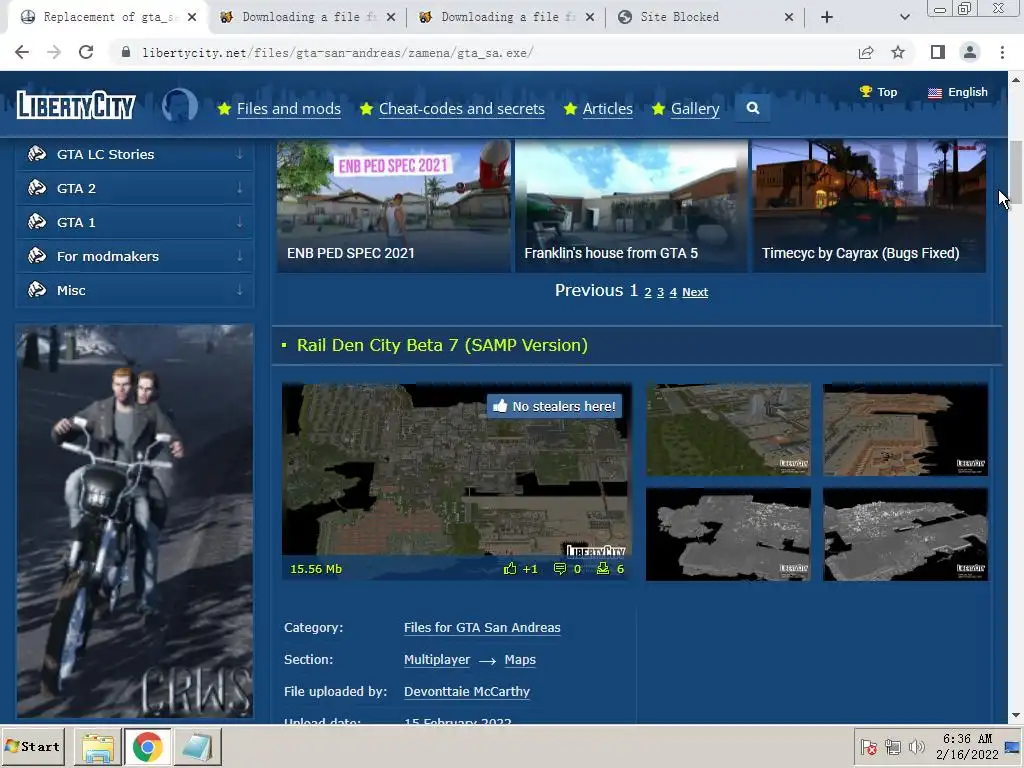This screenshot has width=1024, height=768.
Task: Open the lower-right grayscale map thumbnail
Action: [x=905, y=534]
